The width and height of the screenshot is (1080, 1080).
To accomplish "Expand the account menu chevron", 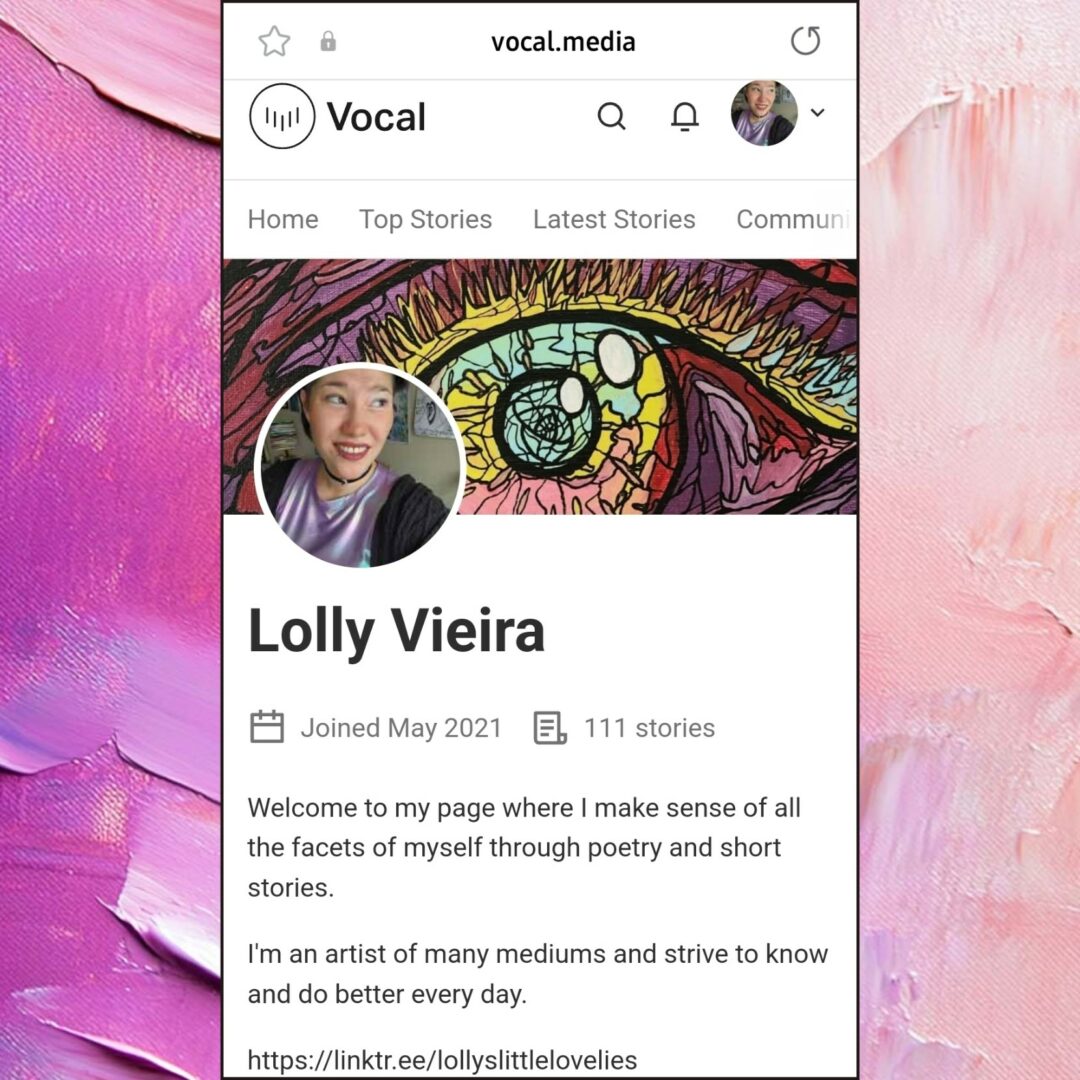I will coord(818,113).
